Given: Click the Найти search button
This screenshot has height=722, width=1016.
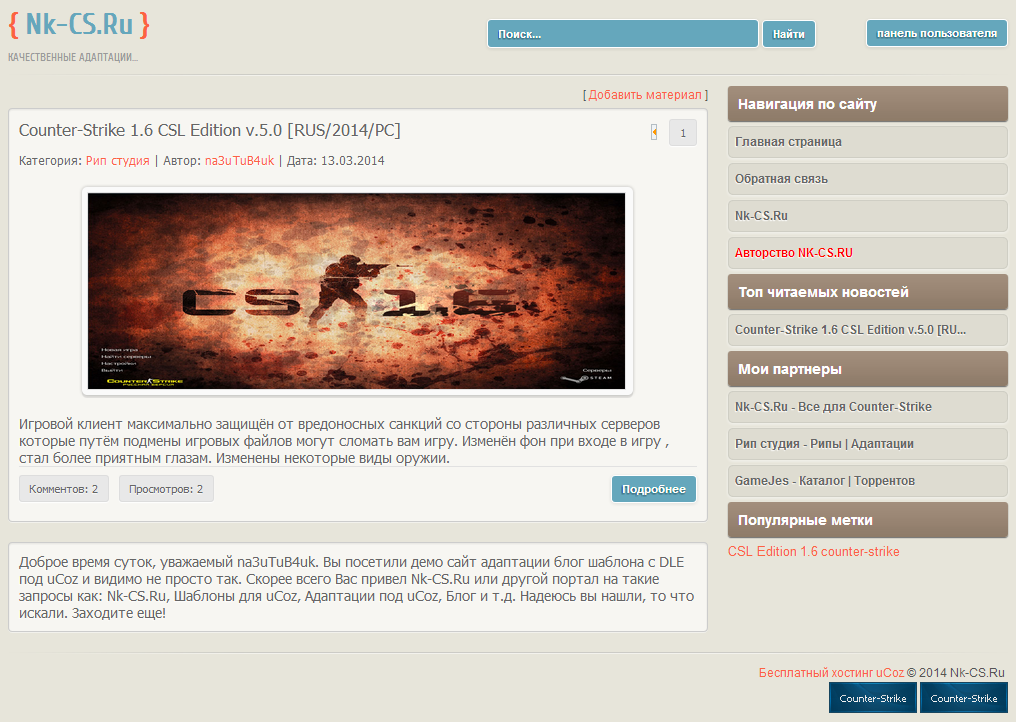Looking at the screenshot, I should [789, 34].
